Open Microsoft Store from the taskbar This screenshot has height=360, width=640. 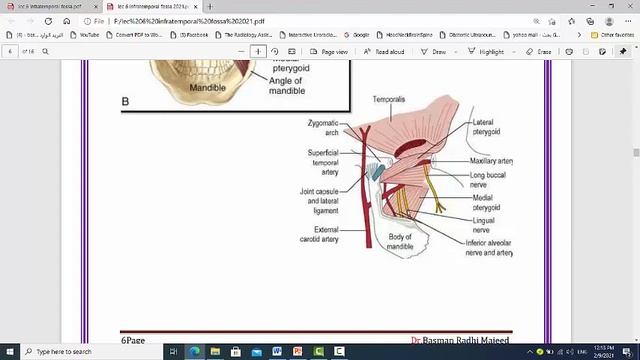click(236, 351)
